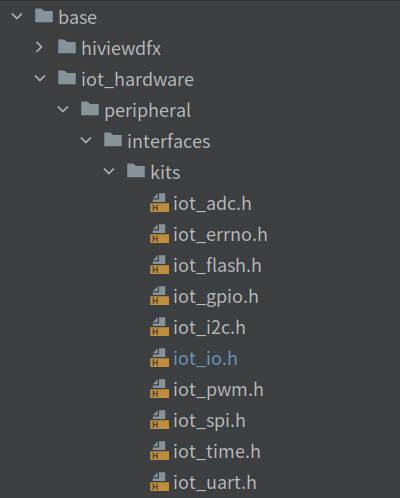The width and height of the screenshot is (400, 498).
Task: Collapse the kits folder chevron
Action: pyautogui.click(x=109, y=171)
